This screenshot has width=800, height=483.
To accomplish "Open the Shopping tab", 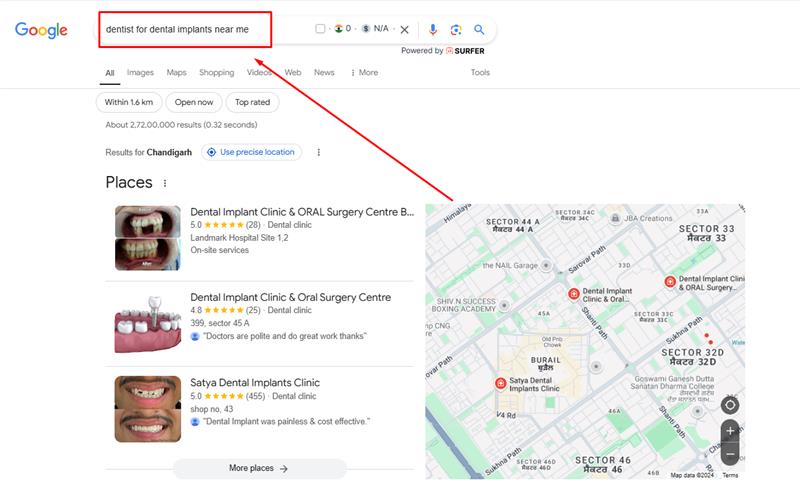I will [217, 72].
